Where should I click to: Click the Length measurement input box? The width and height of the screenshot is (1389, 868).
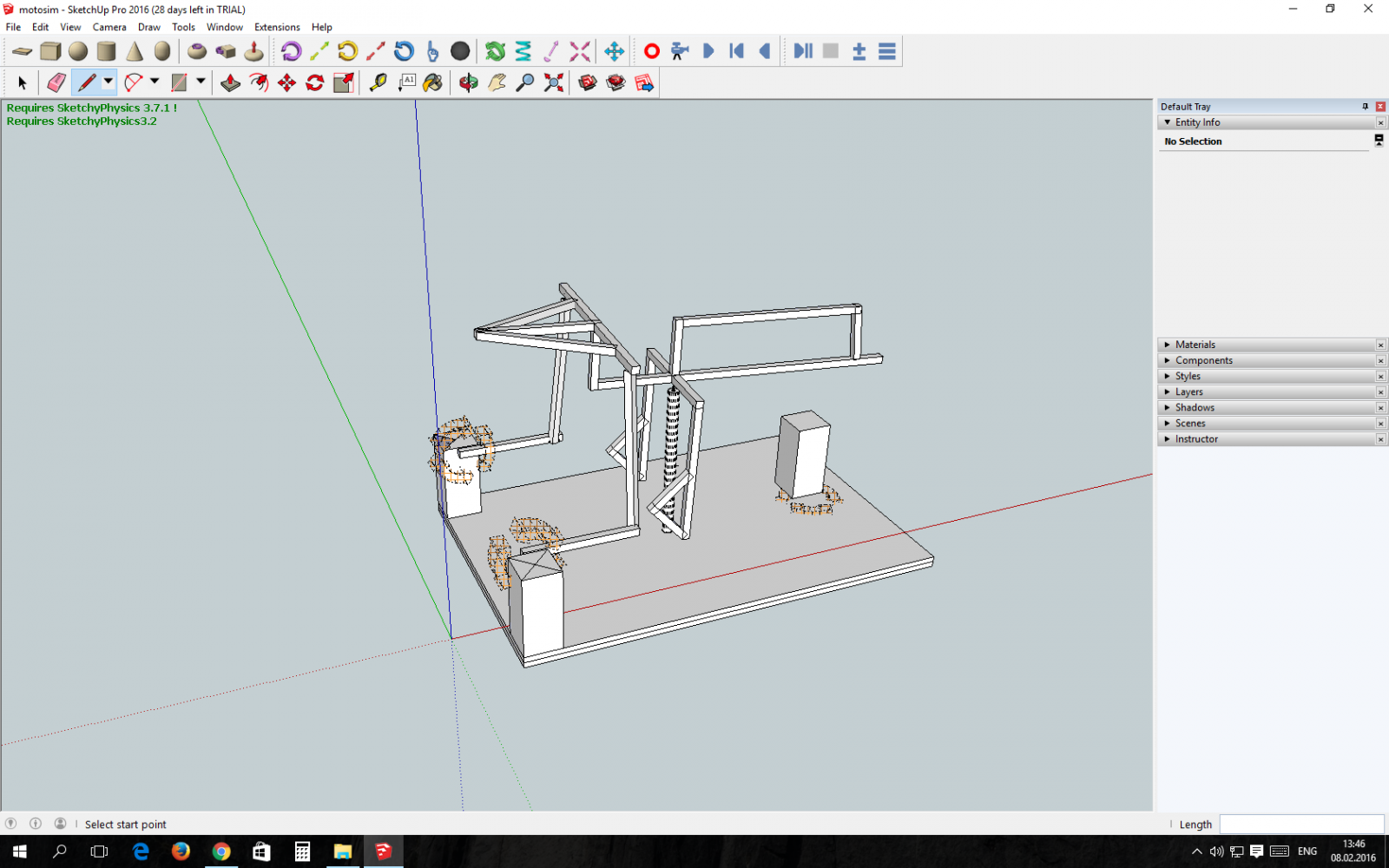(x=1301, y=824)
